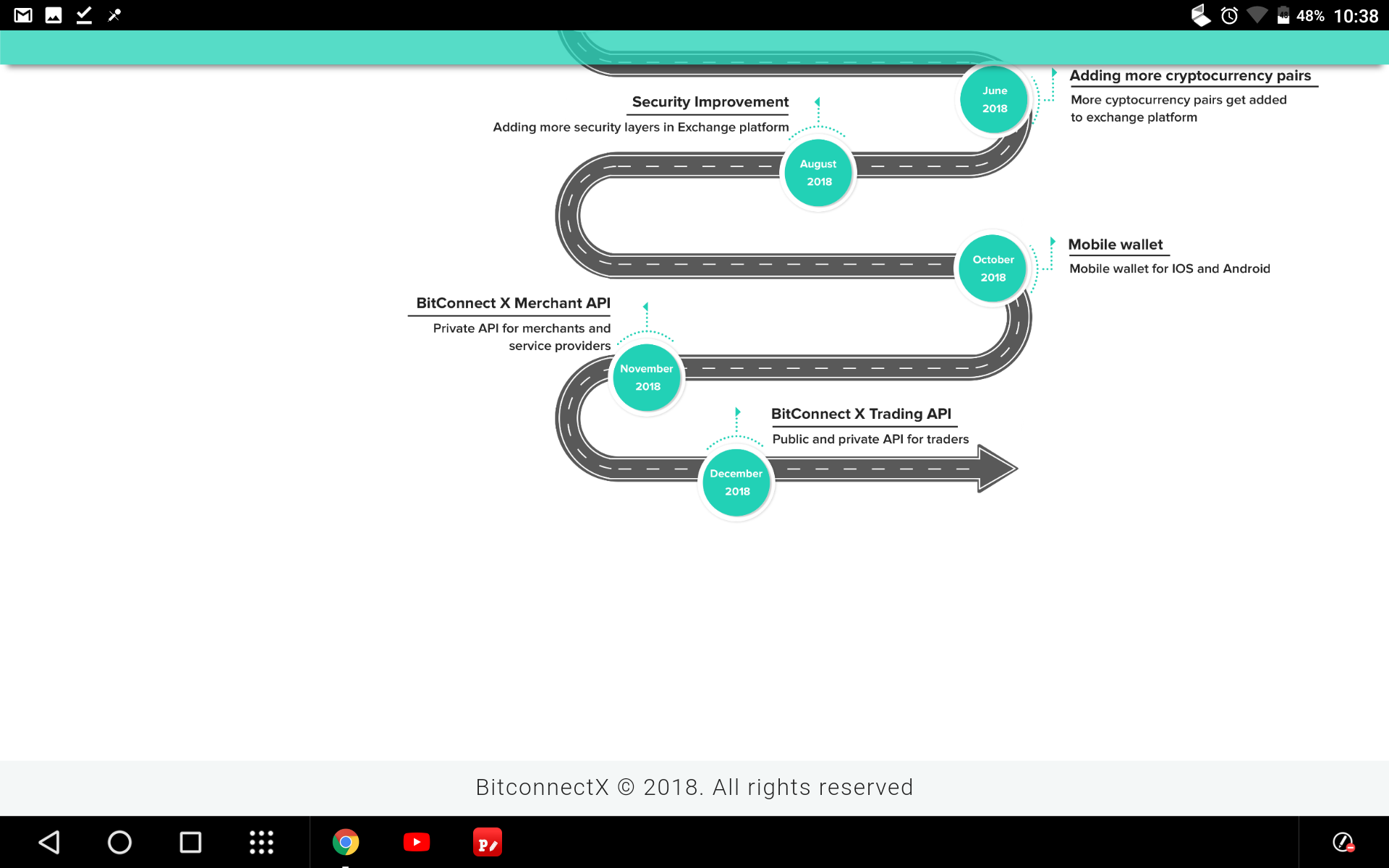
Task: Click the BitconnectX 2018 copyright footer text
Action: coord(694,787)
